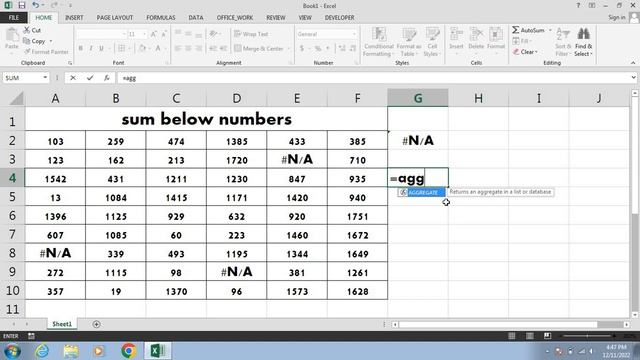
Task: Click the Undo arrow icon
Action: pyautogui.click(x=36, y=5)
